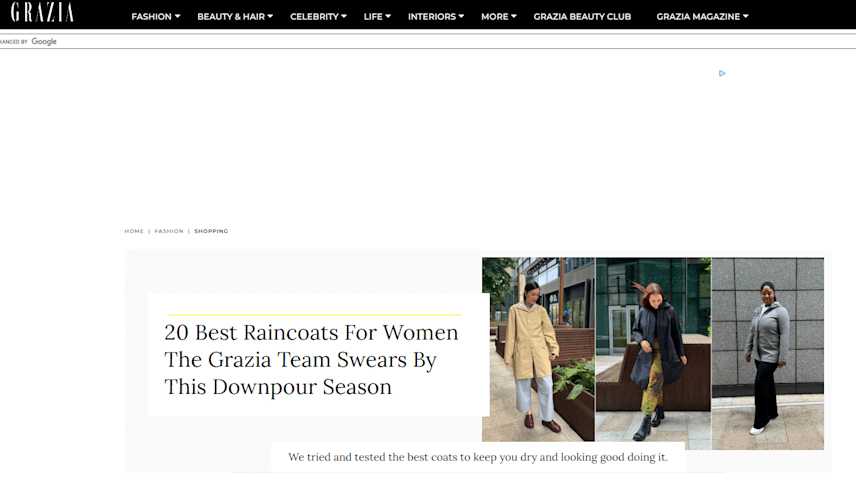The width and height of the screenshot is (856, 479).
Task: Click the Home breadcrumb
Action: 134,231
